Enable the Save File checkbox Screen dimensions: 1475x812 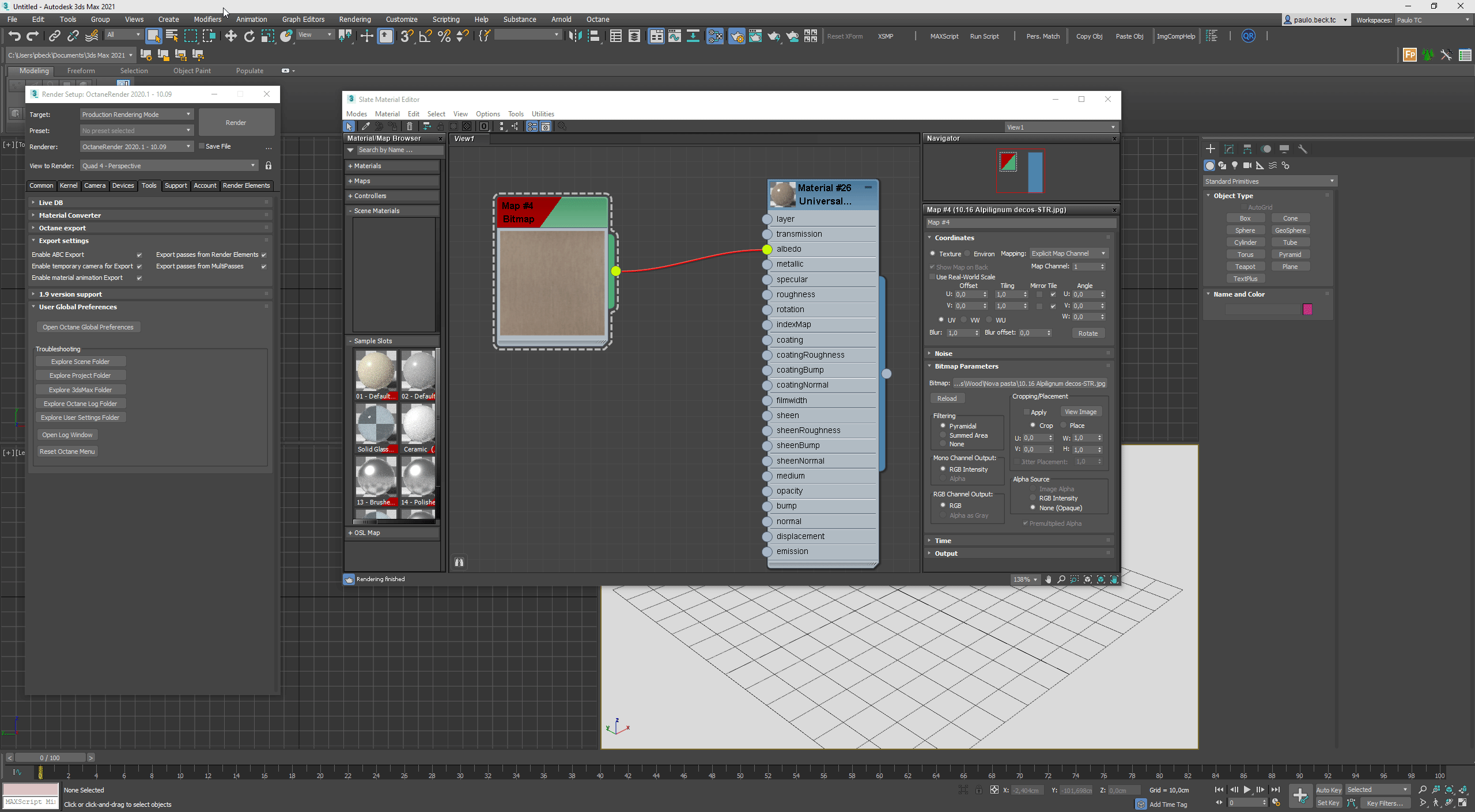[202, 146]
